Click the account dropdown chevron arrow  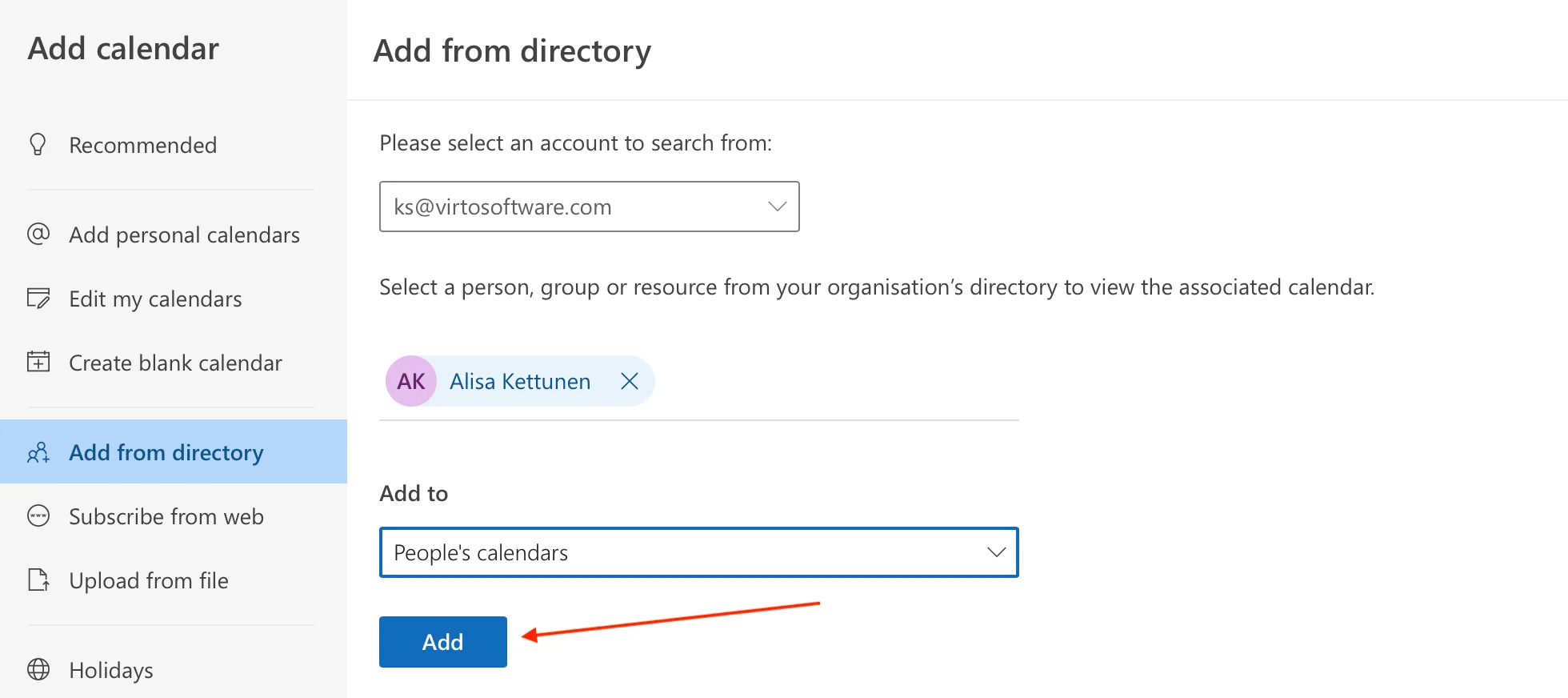point(777,207)
